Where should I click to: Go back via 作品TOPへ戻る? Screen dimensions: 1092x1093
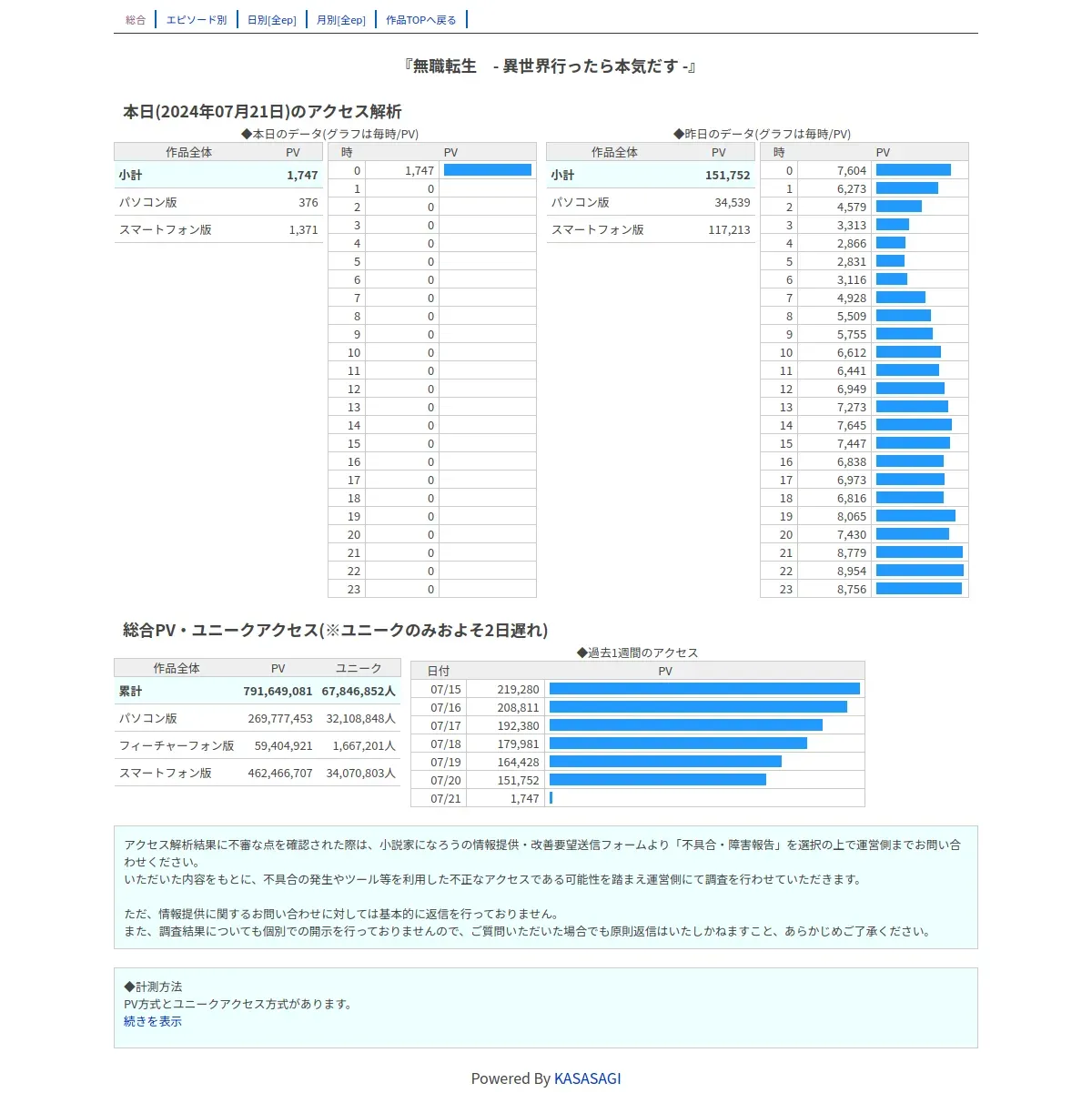[421, 20]
